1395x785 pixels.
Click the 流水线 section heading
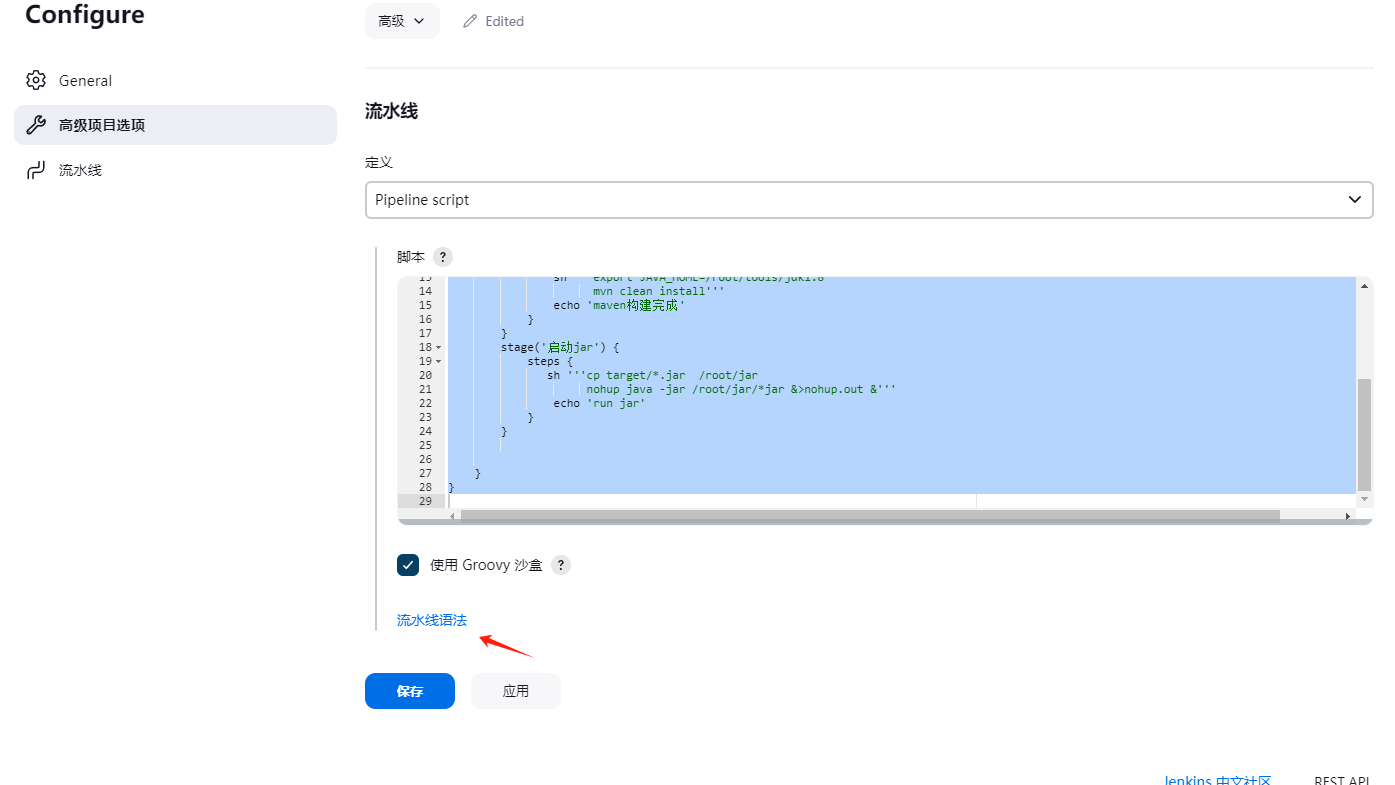point(391,111)
